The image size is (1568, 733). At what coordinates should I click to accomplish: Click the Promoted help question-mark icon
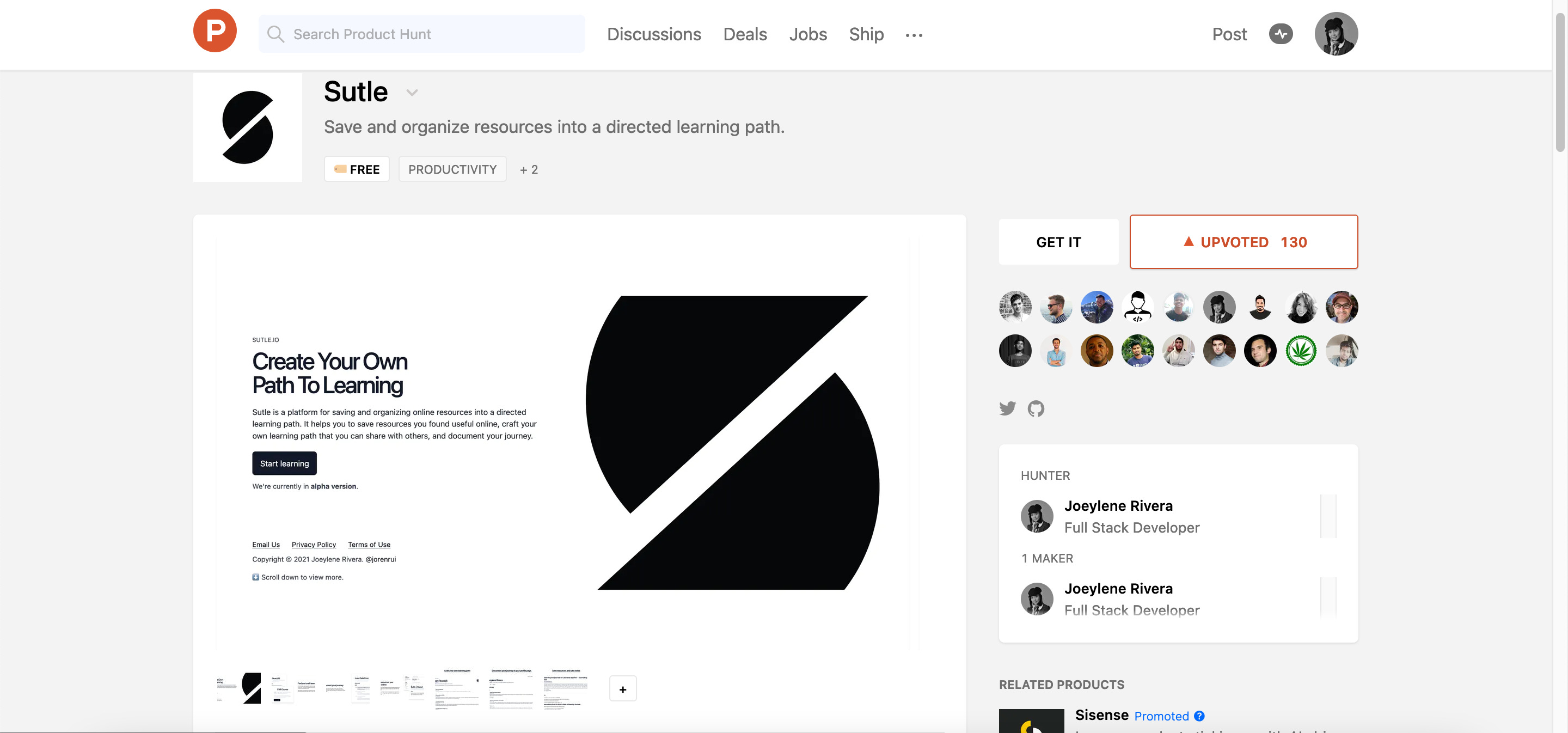point(1199,716)
